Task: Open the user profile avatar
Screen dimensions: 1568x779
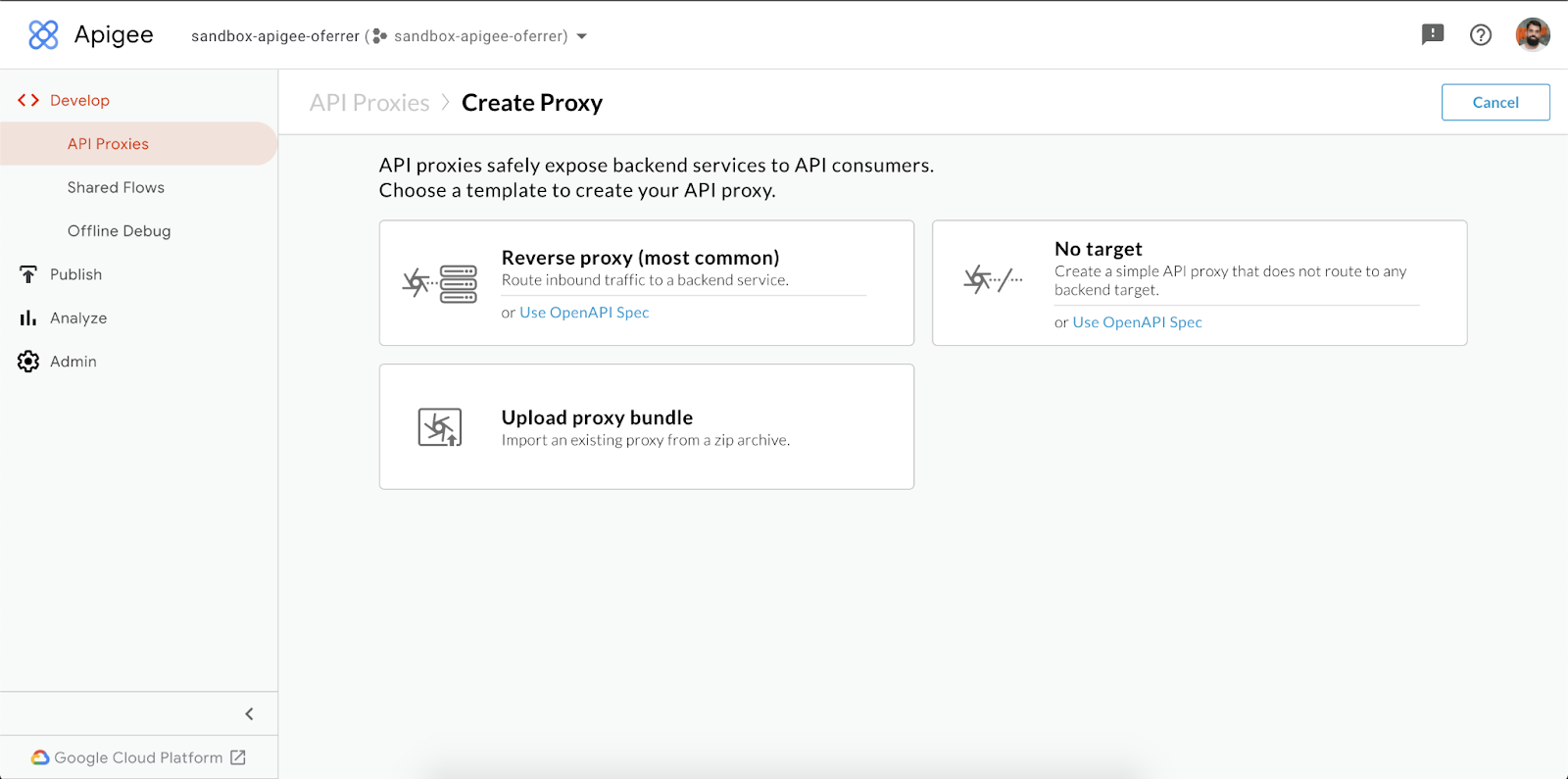Action: pyautogui.click(x=1532, y=35)
